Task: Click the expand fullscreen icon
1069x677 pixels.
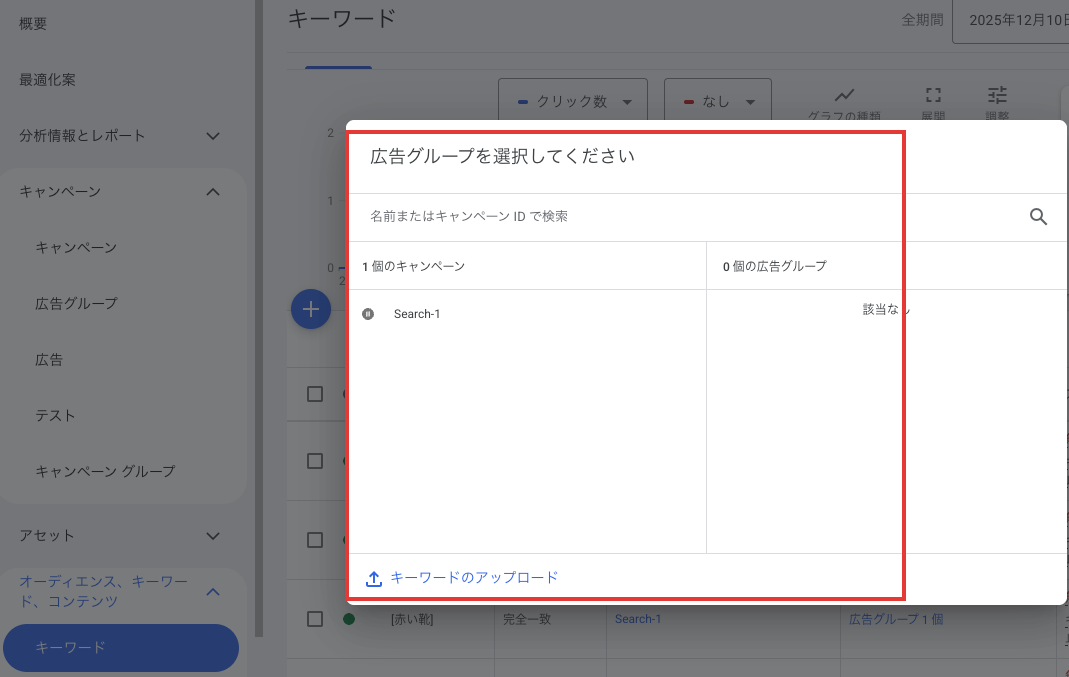Action: [x=933, y=95]
